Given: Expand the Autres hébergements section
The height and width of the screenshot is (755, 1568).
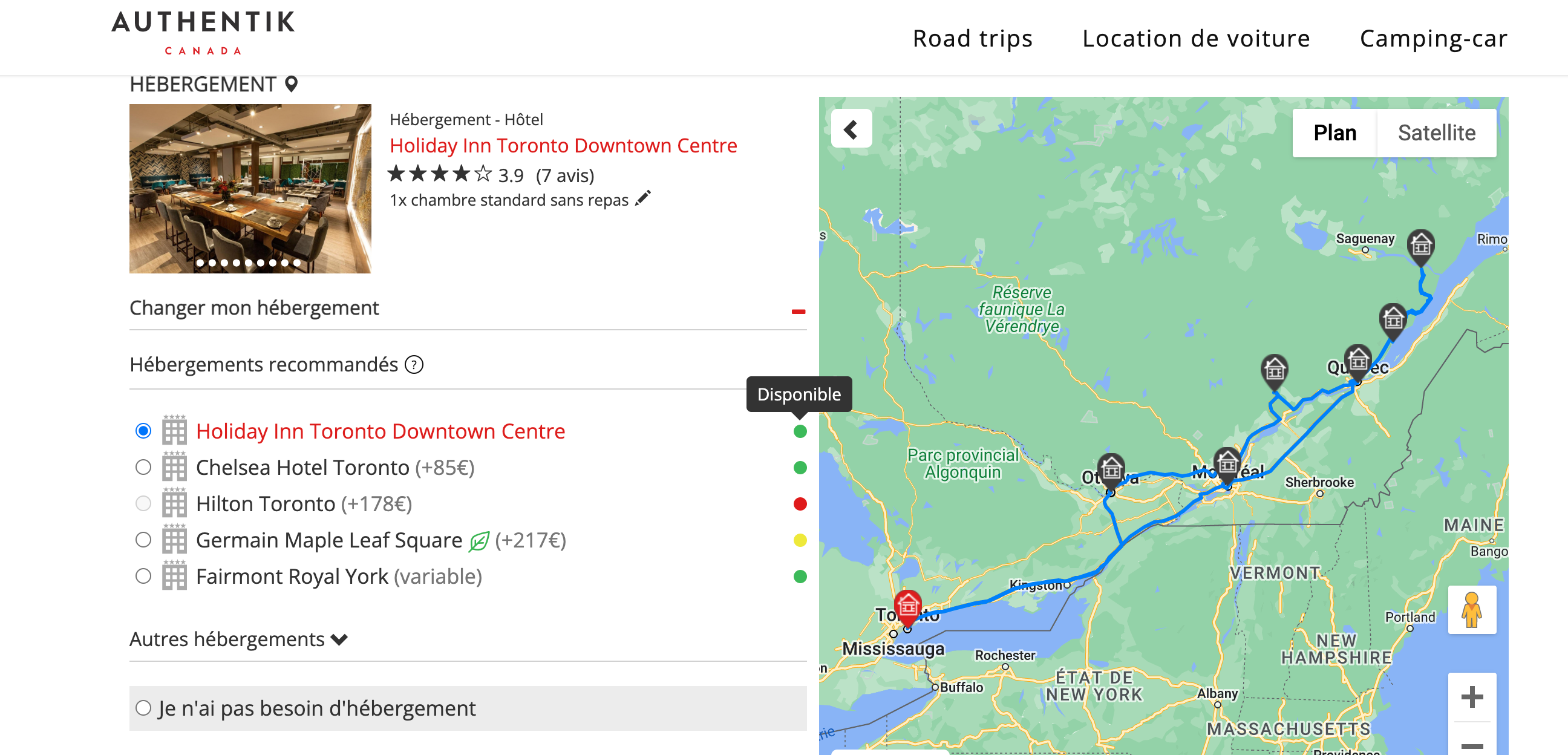Looking at the screenshot, I should point(238,639).
